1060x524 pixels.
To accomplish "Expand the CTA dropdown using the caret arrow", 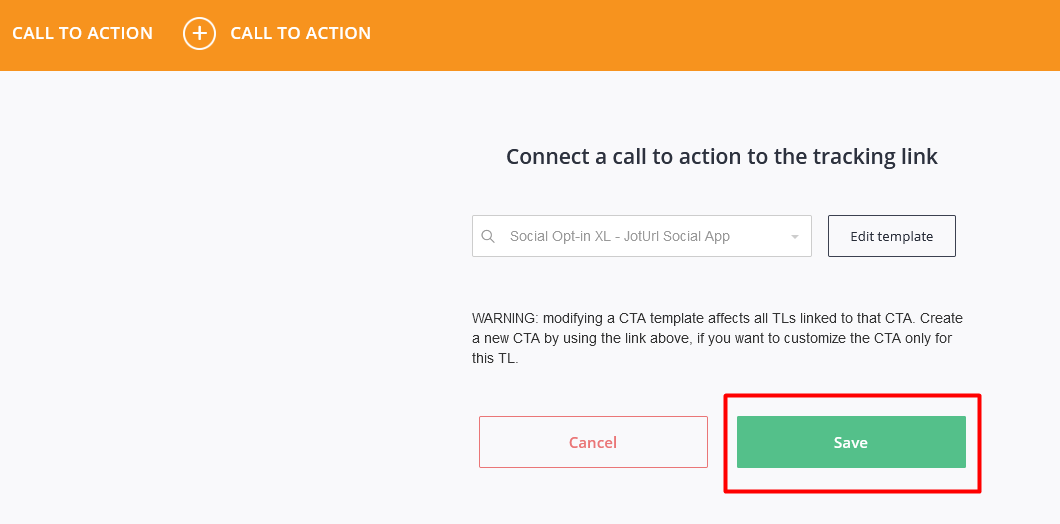I will click(794, 237).
